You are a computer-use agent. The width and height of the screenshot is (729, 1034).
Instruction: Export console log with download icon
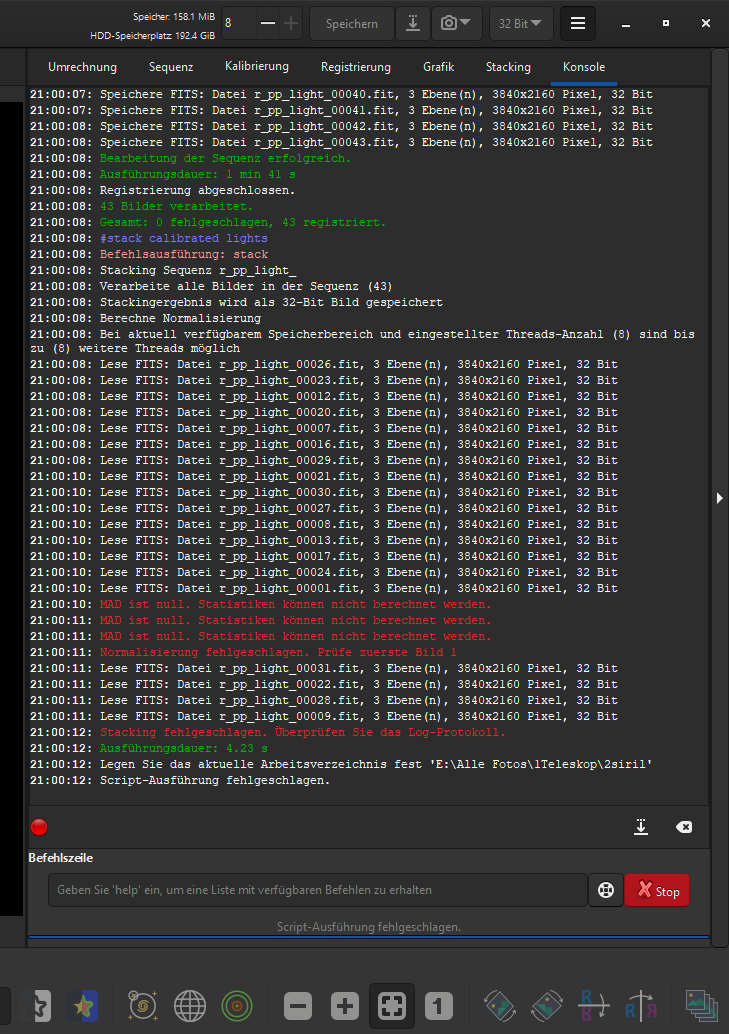(x=641, y=827)
